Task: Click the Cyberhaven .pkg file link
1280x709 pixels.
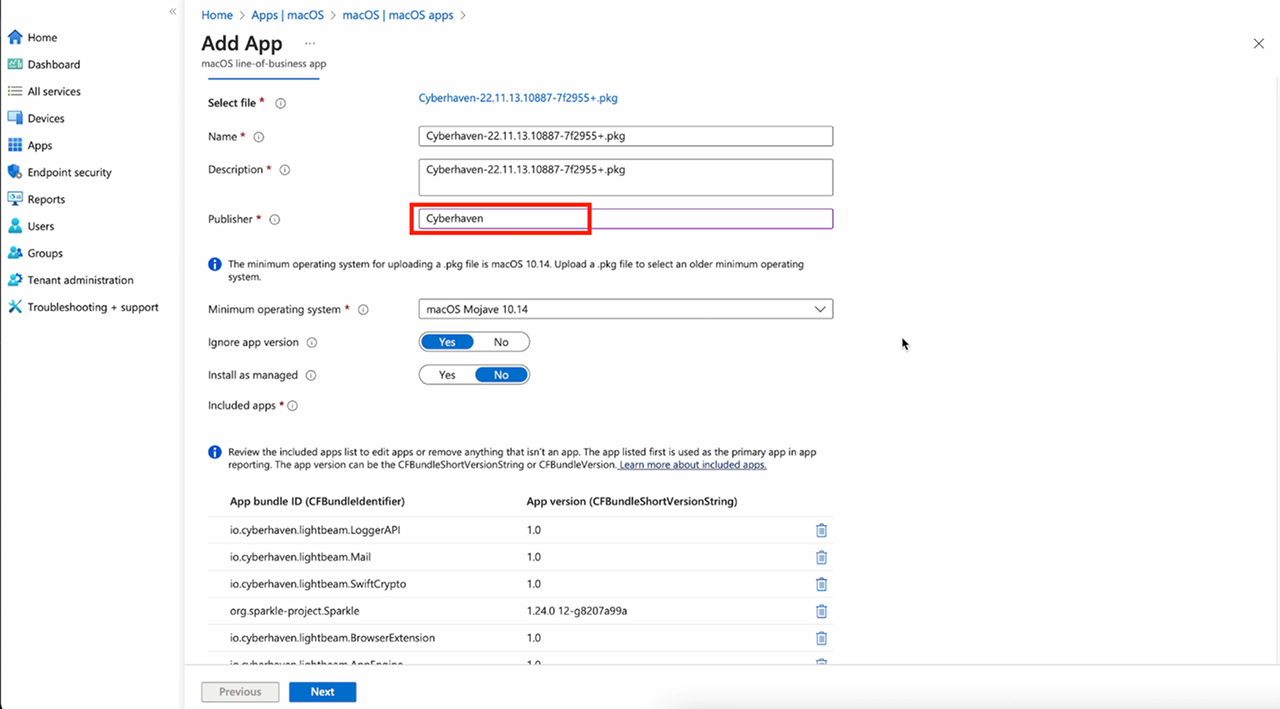Action: 518,98
